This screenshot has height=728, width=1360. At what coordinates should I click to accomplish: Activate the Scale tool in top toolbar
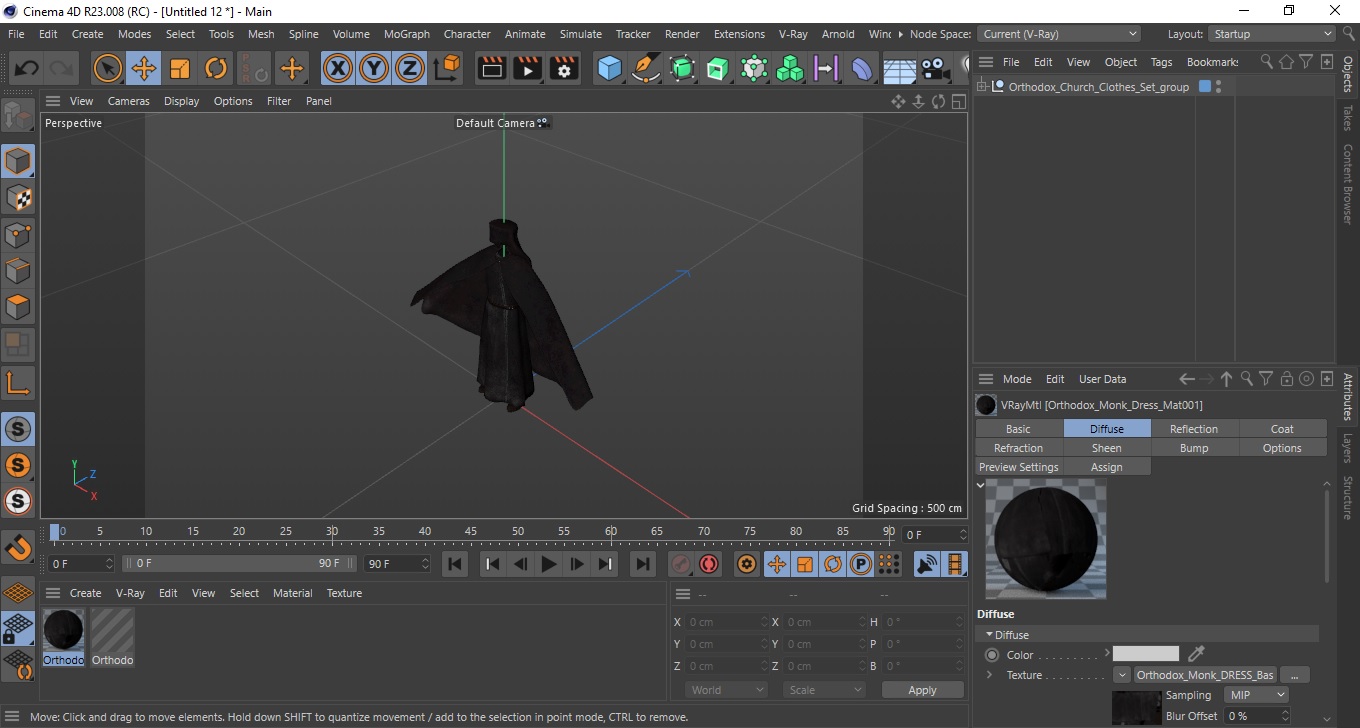[180, 69]
